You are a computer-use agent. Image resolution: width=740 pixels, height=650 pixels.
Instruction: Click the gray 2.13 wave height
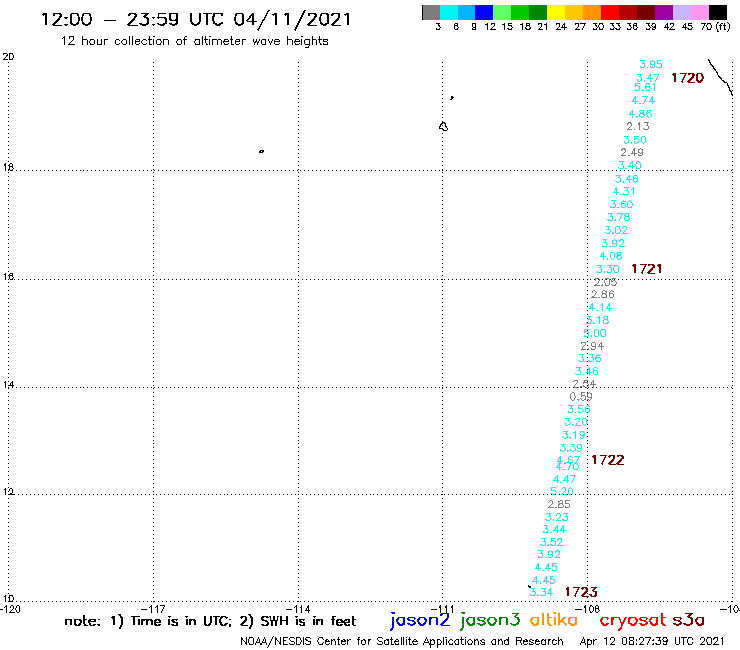[638, 127]
